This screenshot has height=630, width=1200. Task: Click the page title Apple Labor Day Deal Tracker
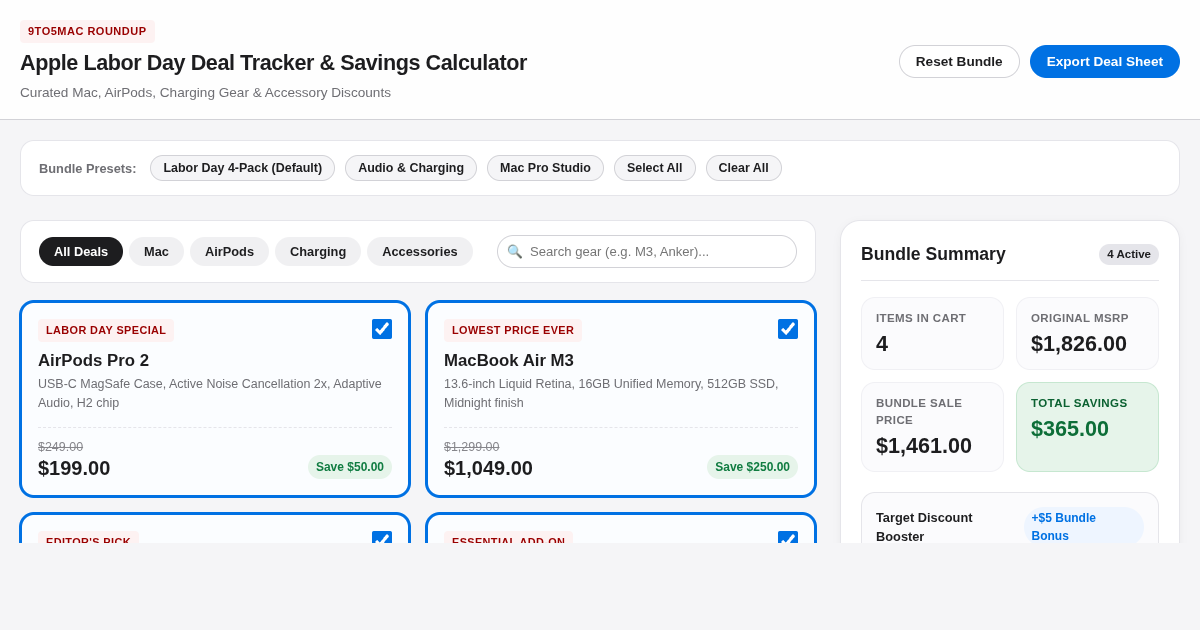273,63
